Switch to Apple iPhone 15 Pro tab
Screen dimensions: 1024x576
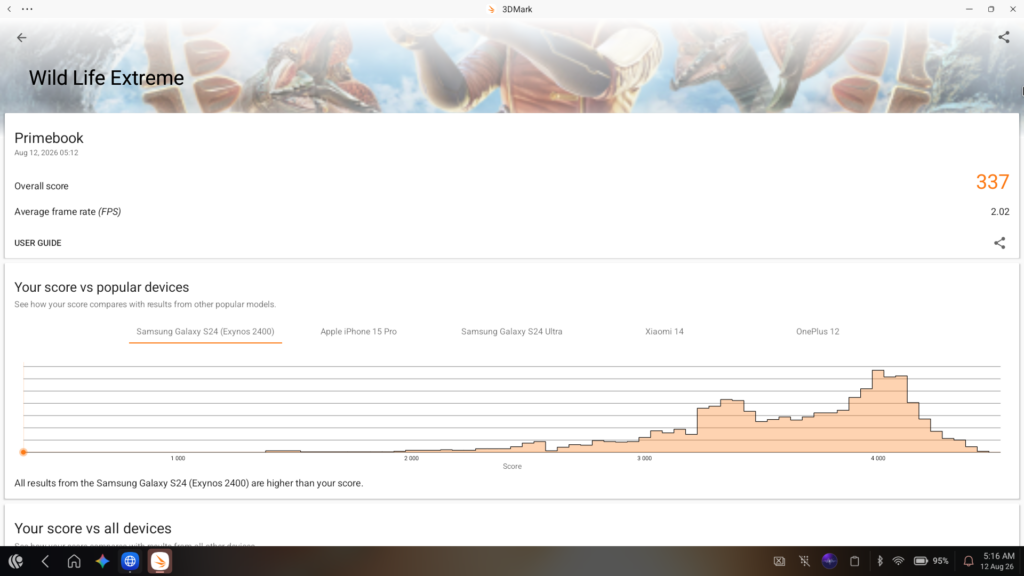(x=359, y=332)
